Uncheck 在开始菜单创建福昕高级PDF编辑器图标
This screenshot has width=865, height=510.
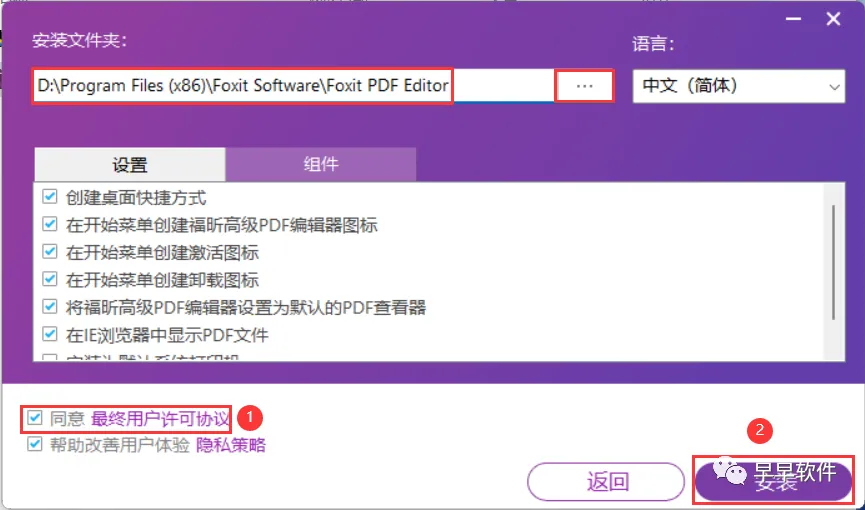point(50,225)
